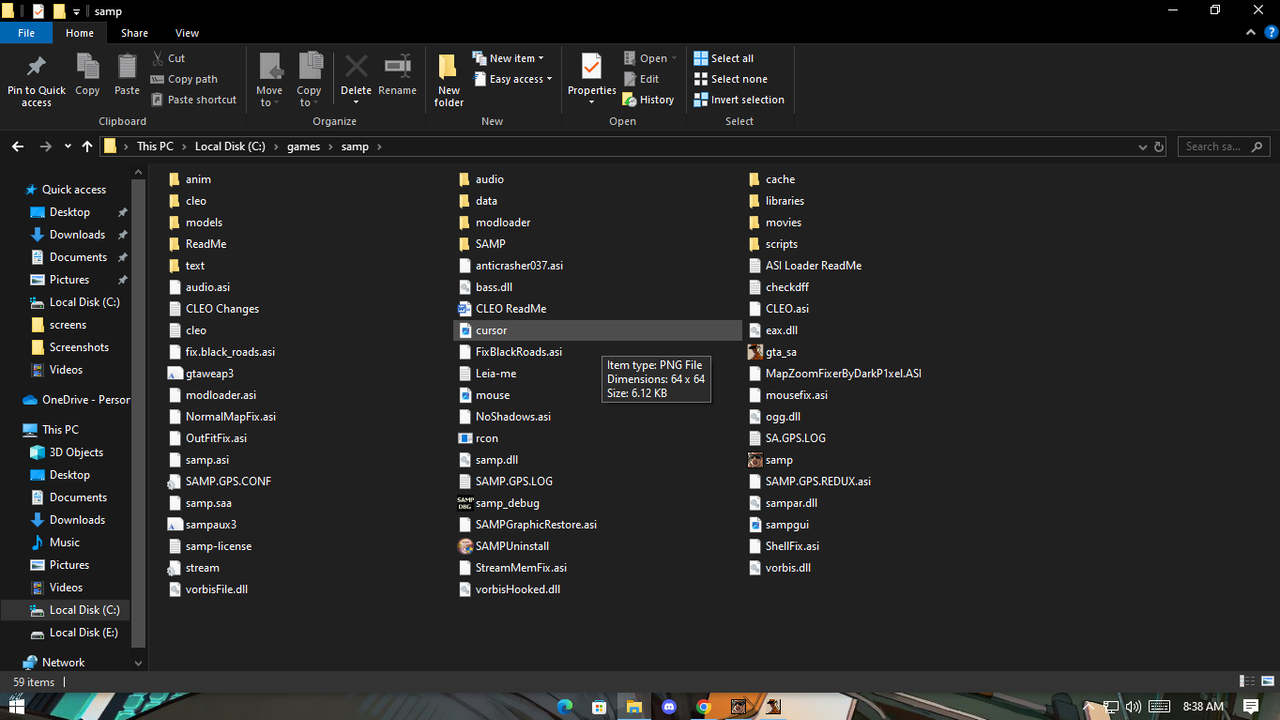Select the Home ribbon tab

click(80, 33)
